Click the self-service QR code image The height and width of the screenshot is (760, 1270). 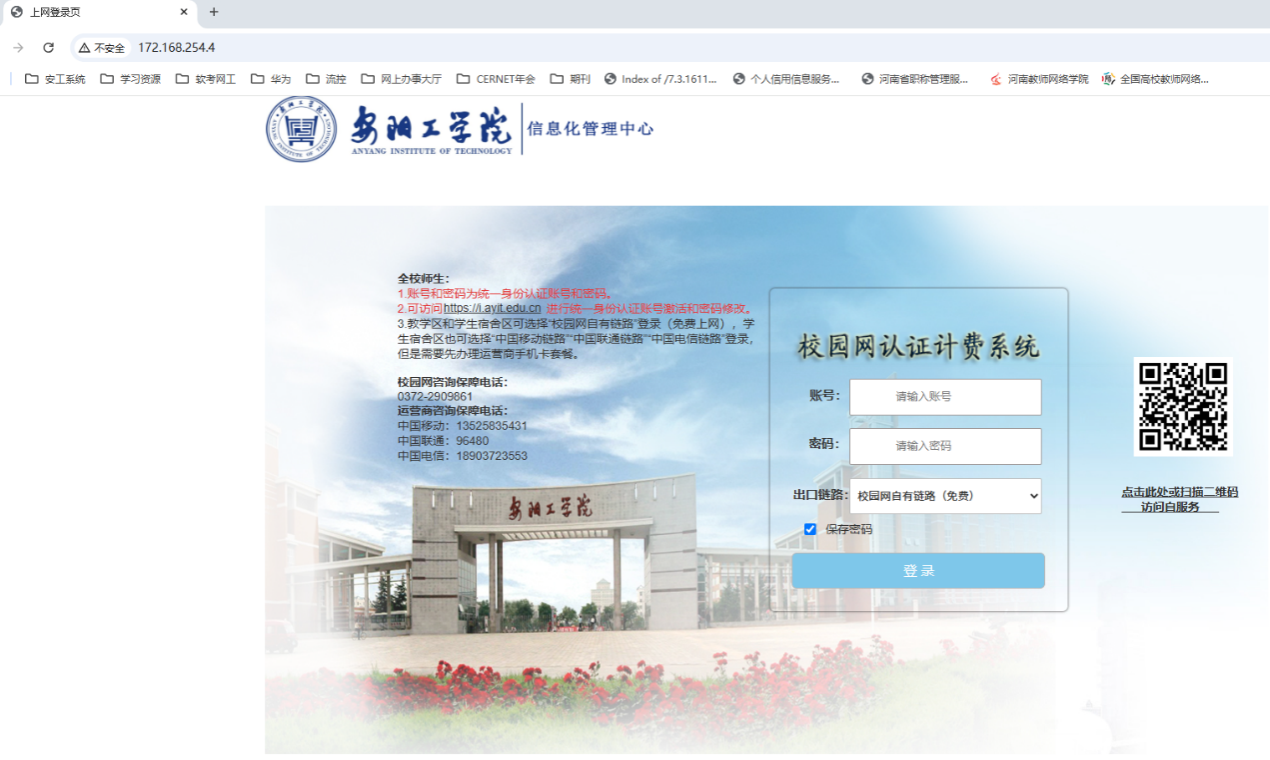point(1183,406)
